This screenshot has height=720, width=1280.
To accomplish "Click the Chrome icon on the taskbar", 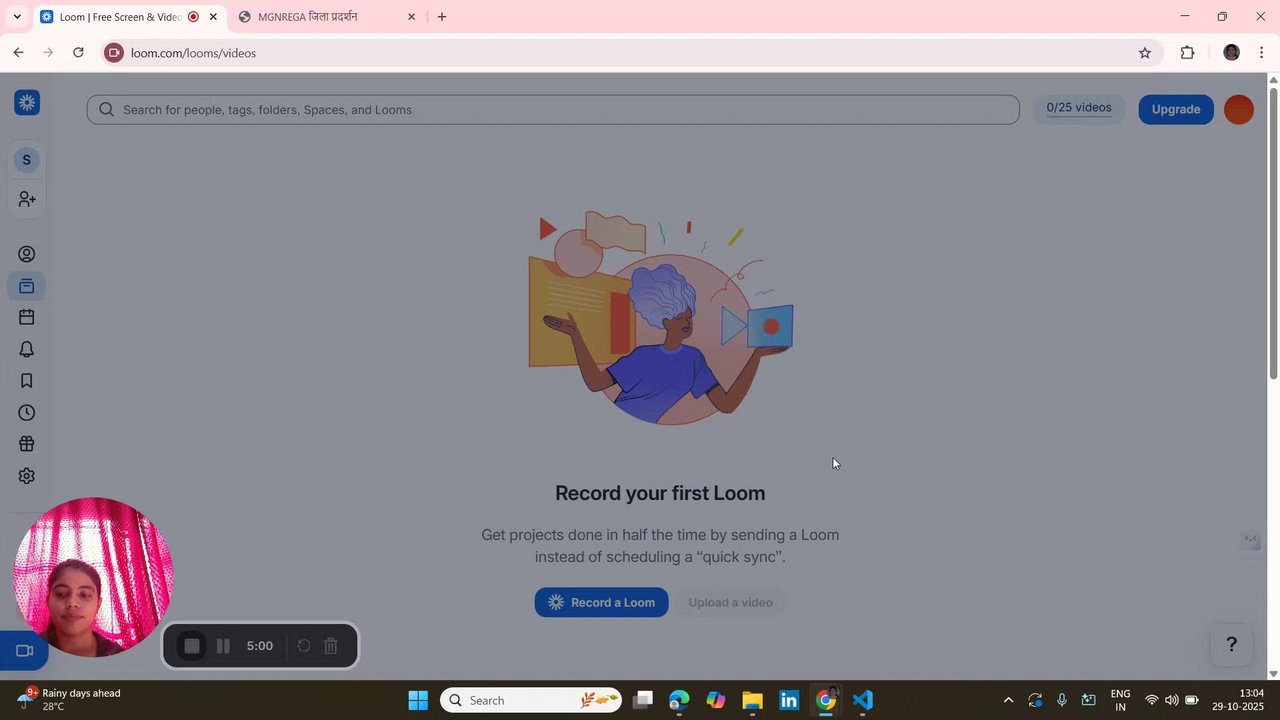I will click(826, 700).
